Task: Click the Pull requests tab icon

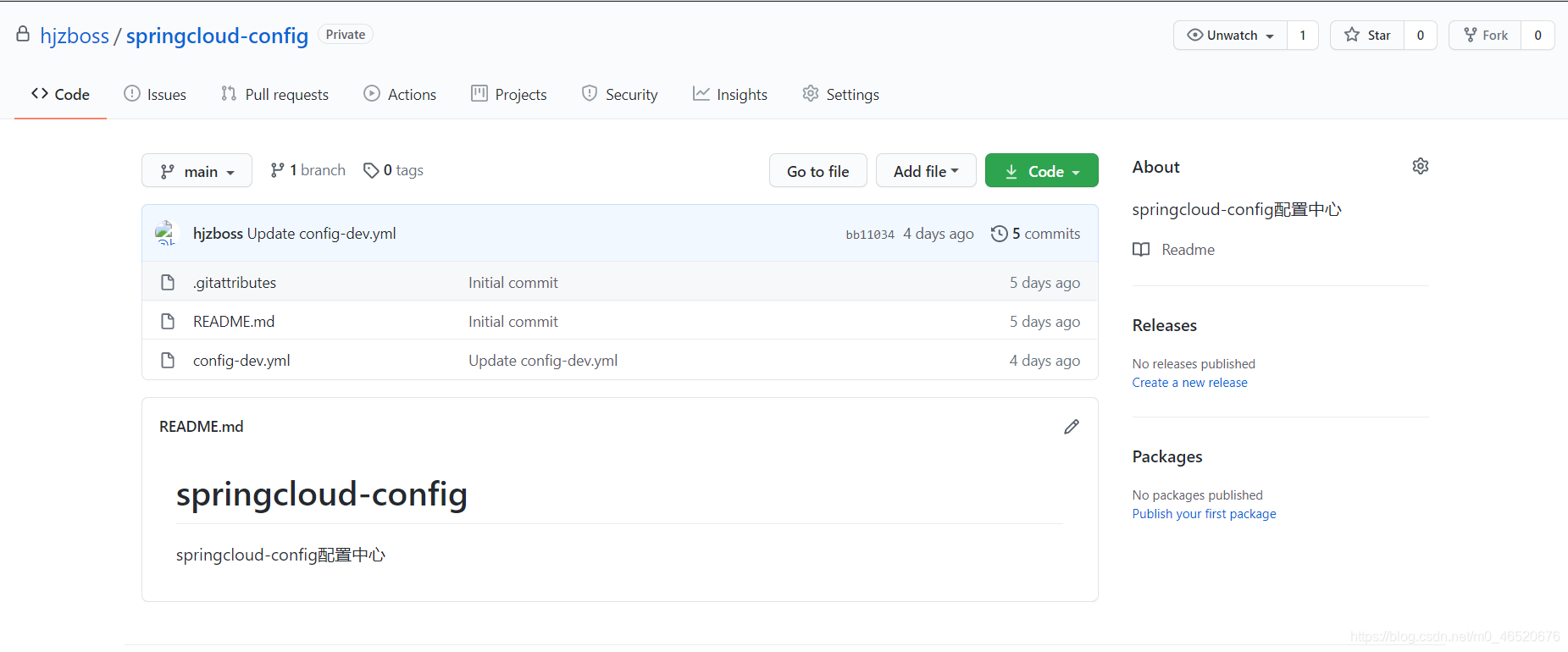Action: click(229, 93)
